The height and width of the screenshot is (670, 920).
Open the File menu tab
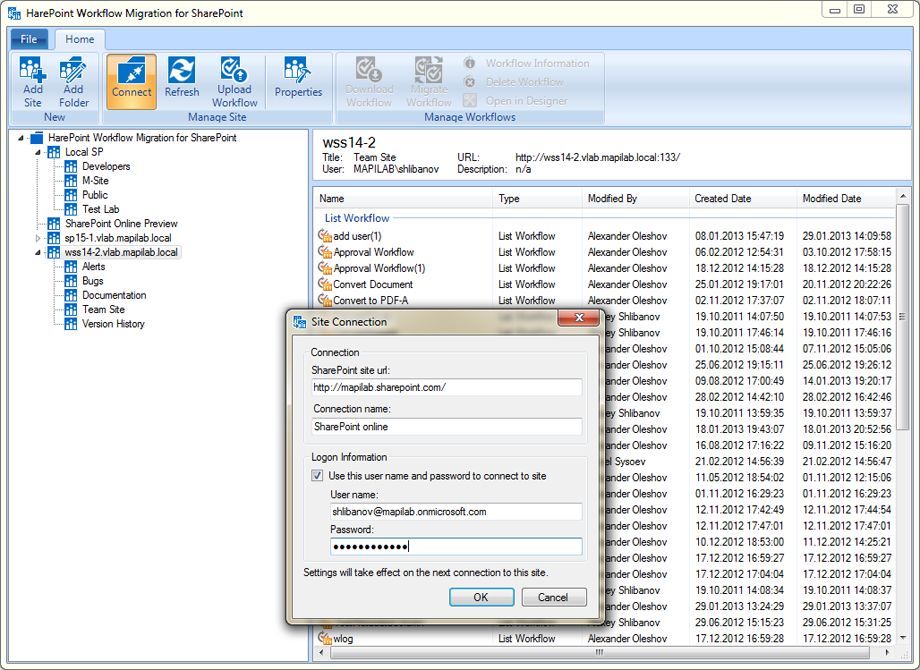pyautogui.click(x=29, y=39)
